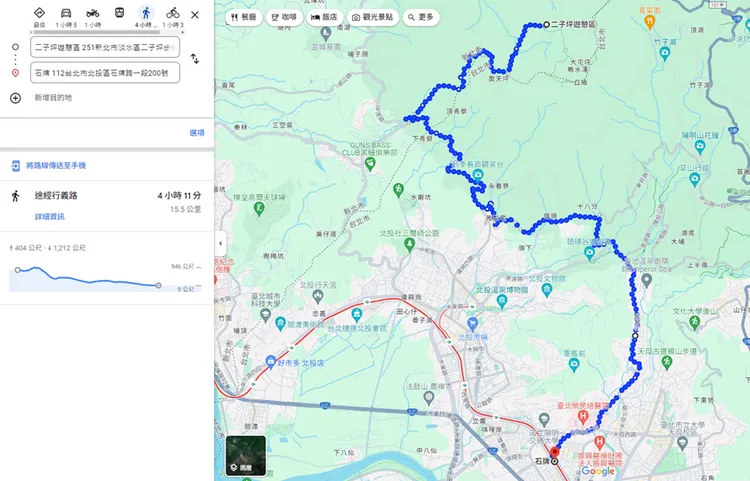This screenshot has width=750, height=481.
Task: Send directions to phone link
Action: click(56, 165)
